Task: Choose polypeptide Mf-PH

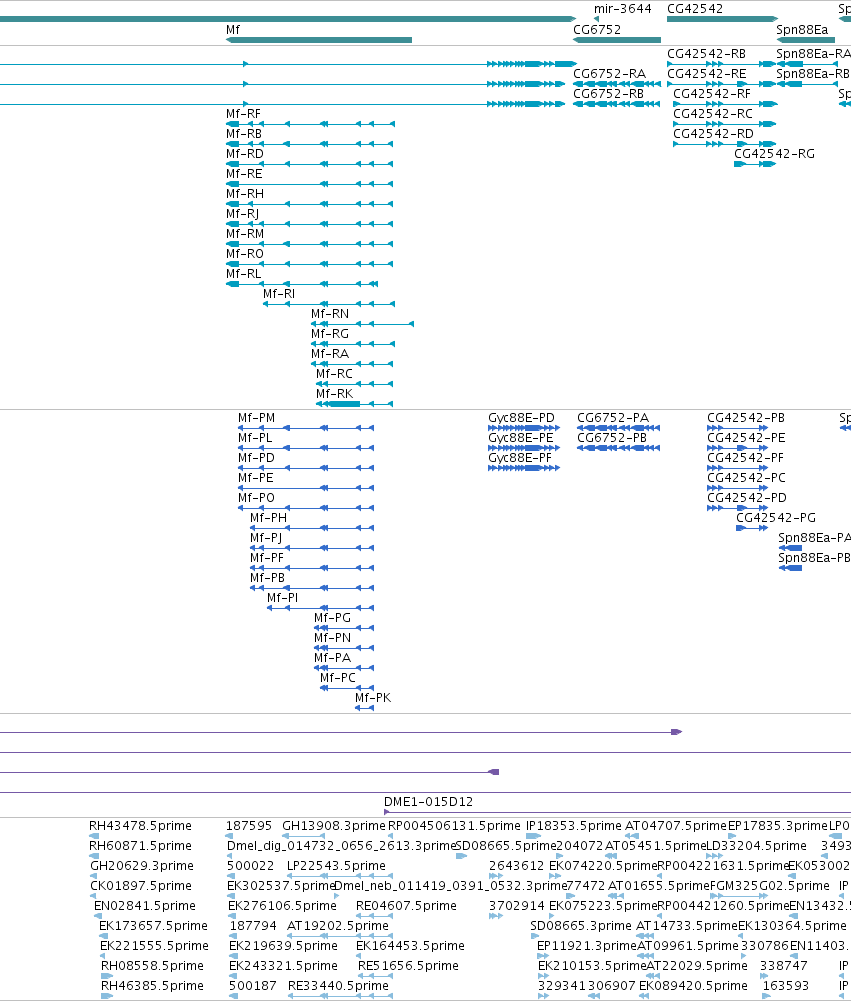Action: point(269,518)
